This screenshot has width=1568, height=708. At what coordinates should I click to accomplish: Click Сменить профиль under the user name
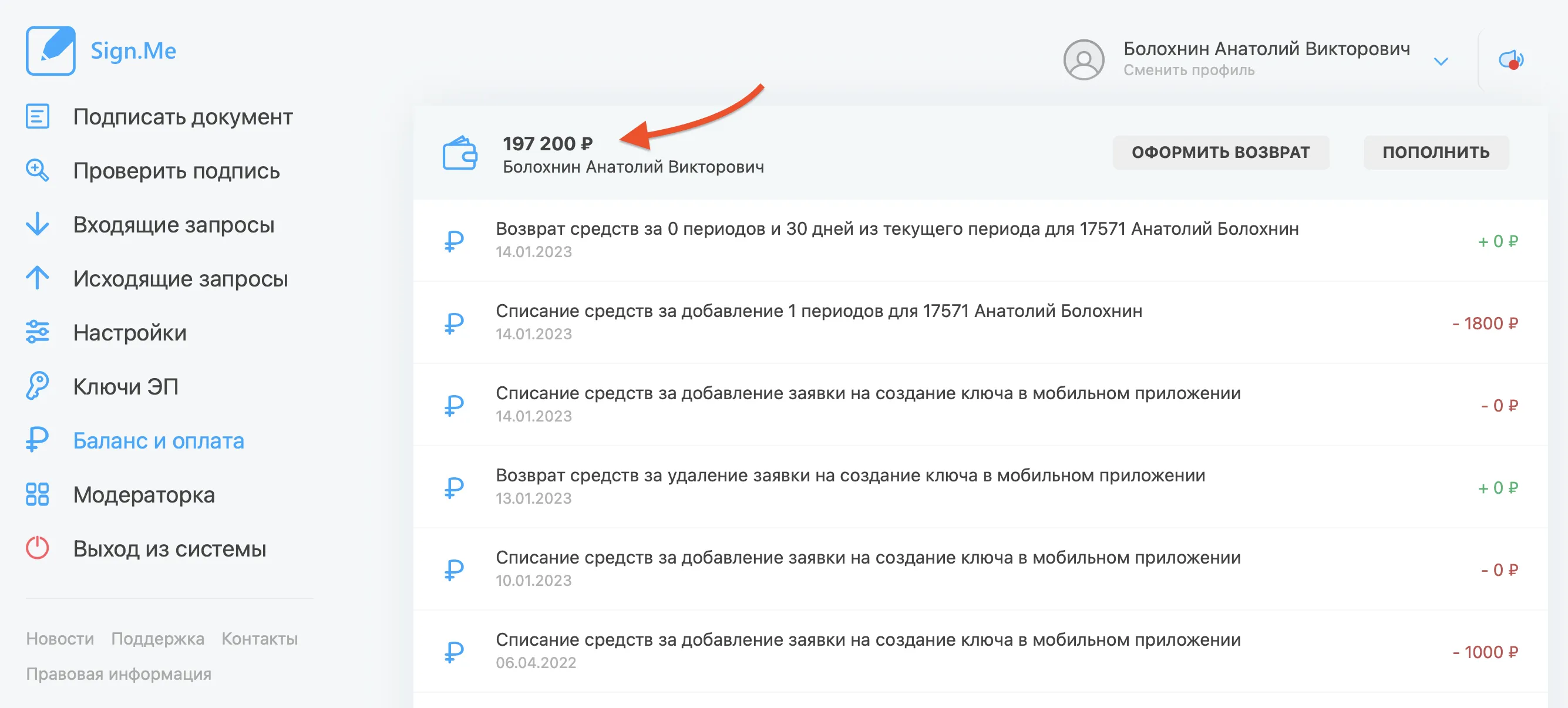1189,70
